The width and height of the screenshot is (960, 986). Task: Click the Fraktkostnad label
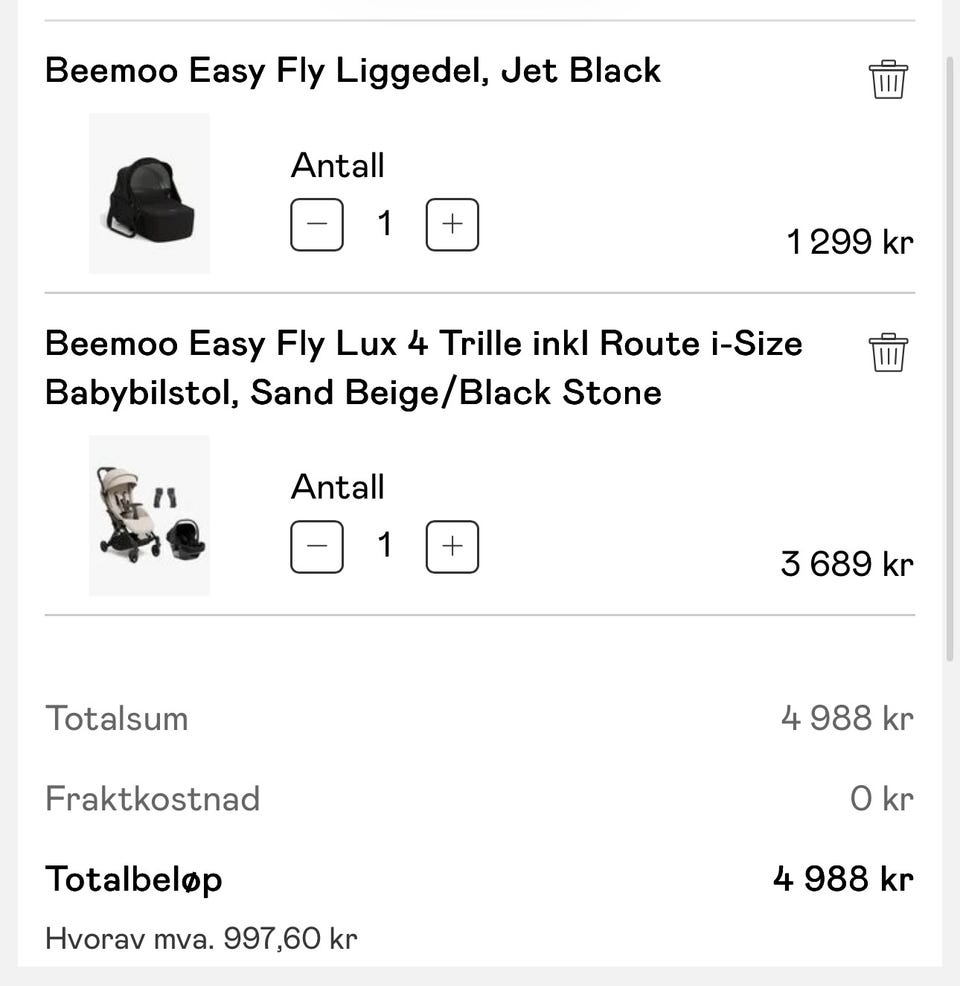(x=152, y=798)
